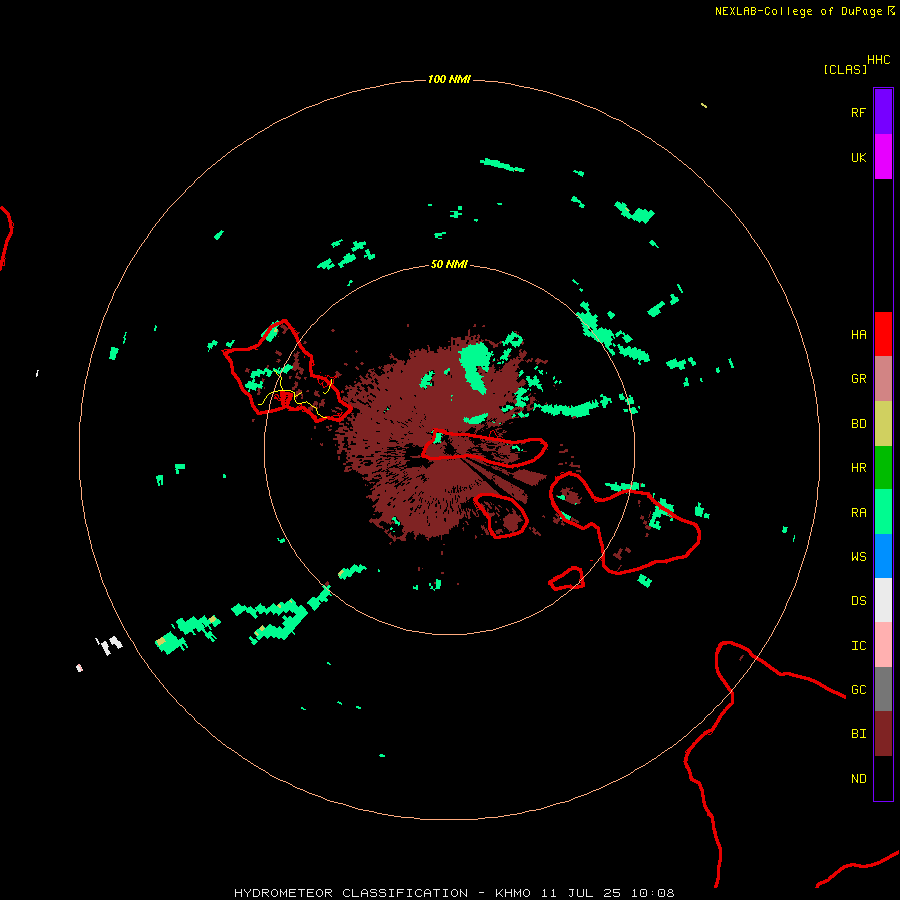Click the RF purple legend swatch
Image resolution: width=900 pixels, height=900 pixels.
click(883, 112)
